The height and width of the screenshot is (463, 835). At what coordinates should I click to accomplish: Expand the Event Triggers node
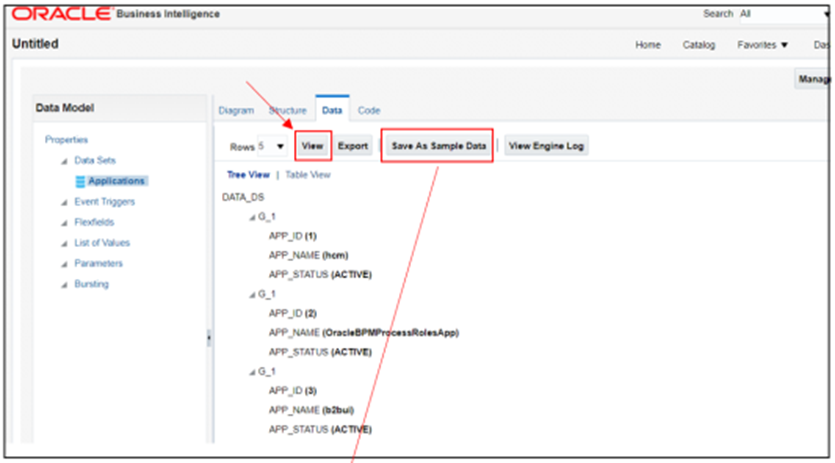(64, 202)
